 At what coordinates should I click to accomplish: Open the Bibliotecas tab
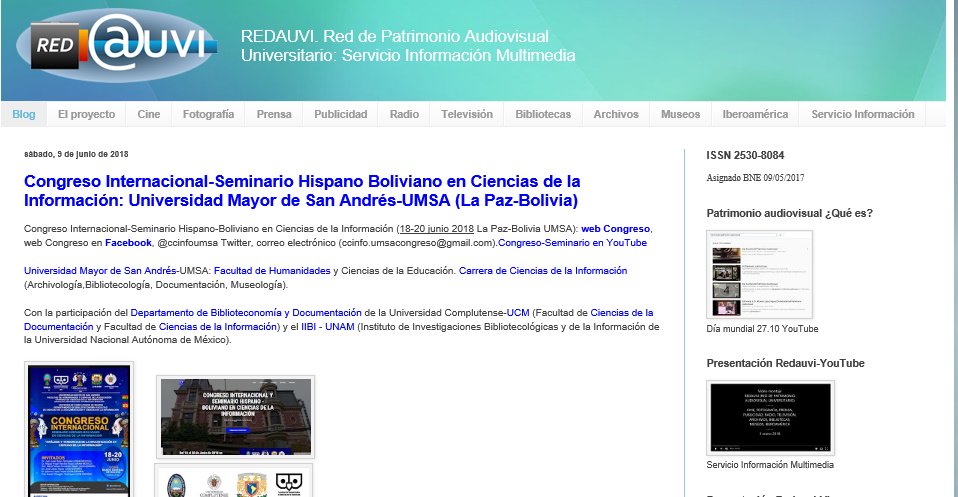[x=543, y=114]
